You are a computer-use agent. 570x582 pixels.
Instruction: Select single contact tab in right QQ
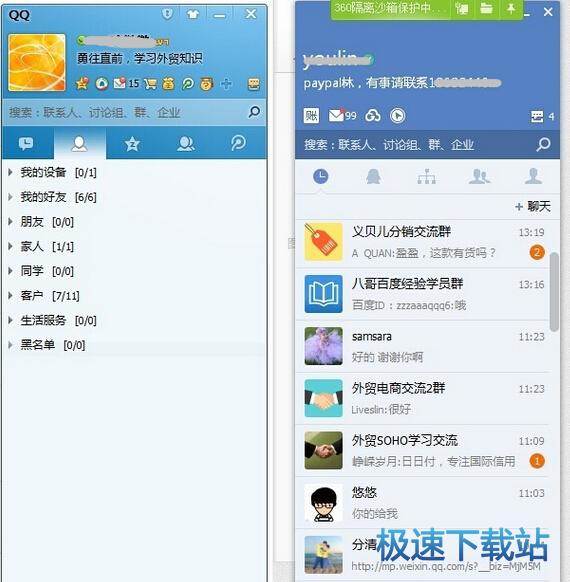pyautogui.click(x=533, y=176)
